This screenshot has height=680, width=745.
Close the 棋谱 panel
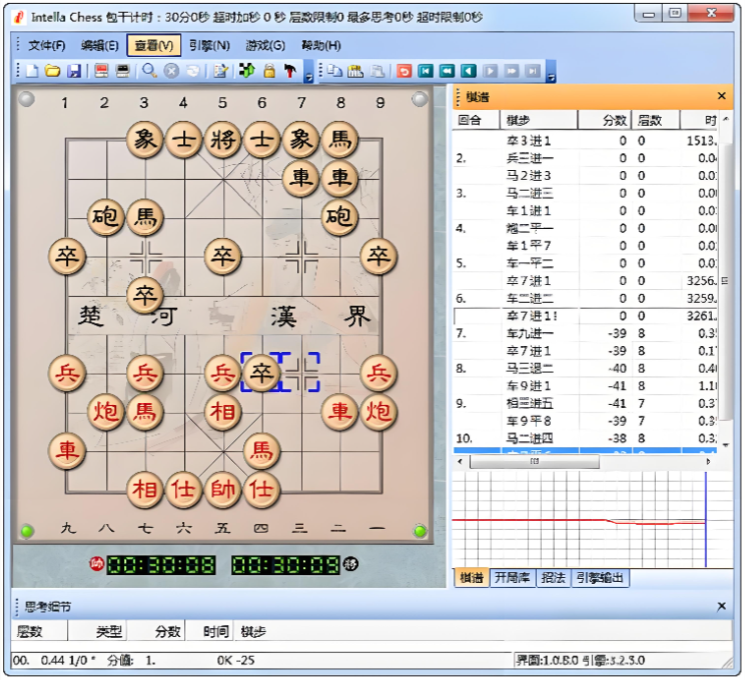click(x=721, y=96)
